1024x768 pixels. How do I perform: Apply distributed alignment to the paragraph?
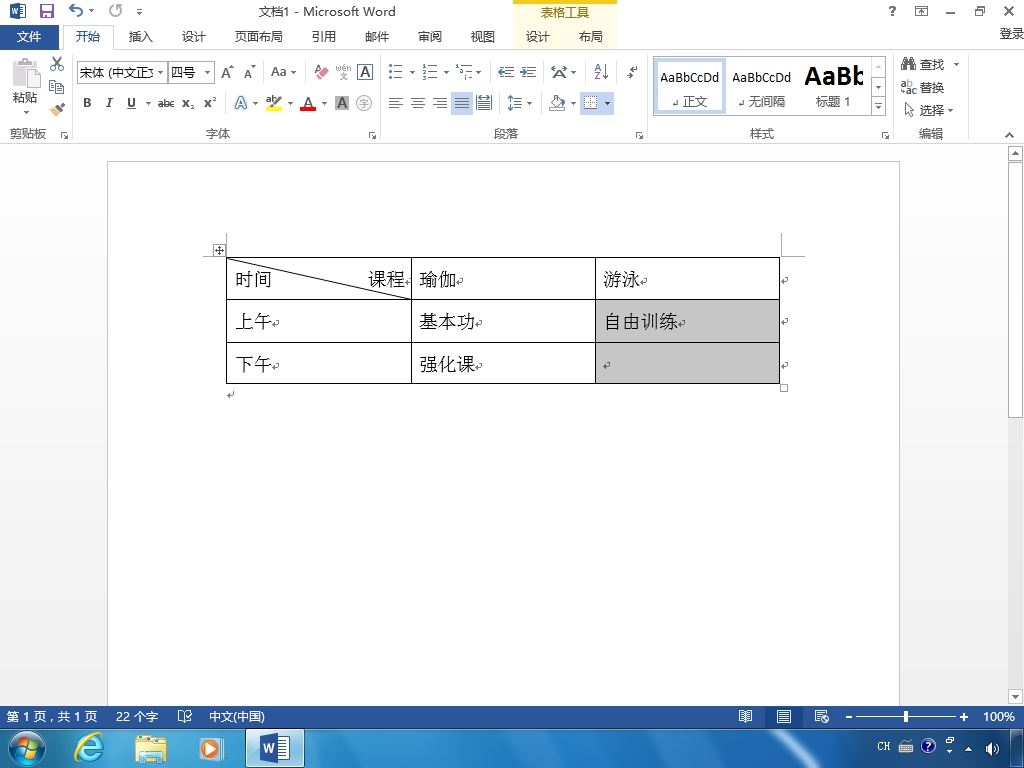point(484,103)
